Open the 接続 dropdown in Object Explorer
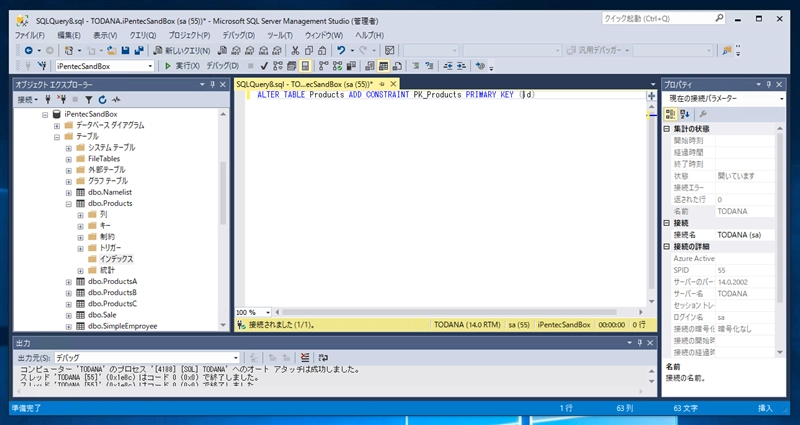This screenshot has height=425, width=800. tap(28, 99)
